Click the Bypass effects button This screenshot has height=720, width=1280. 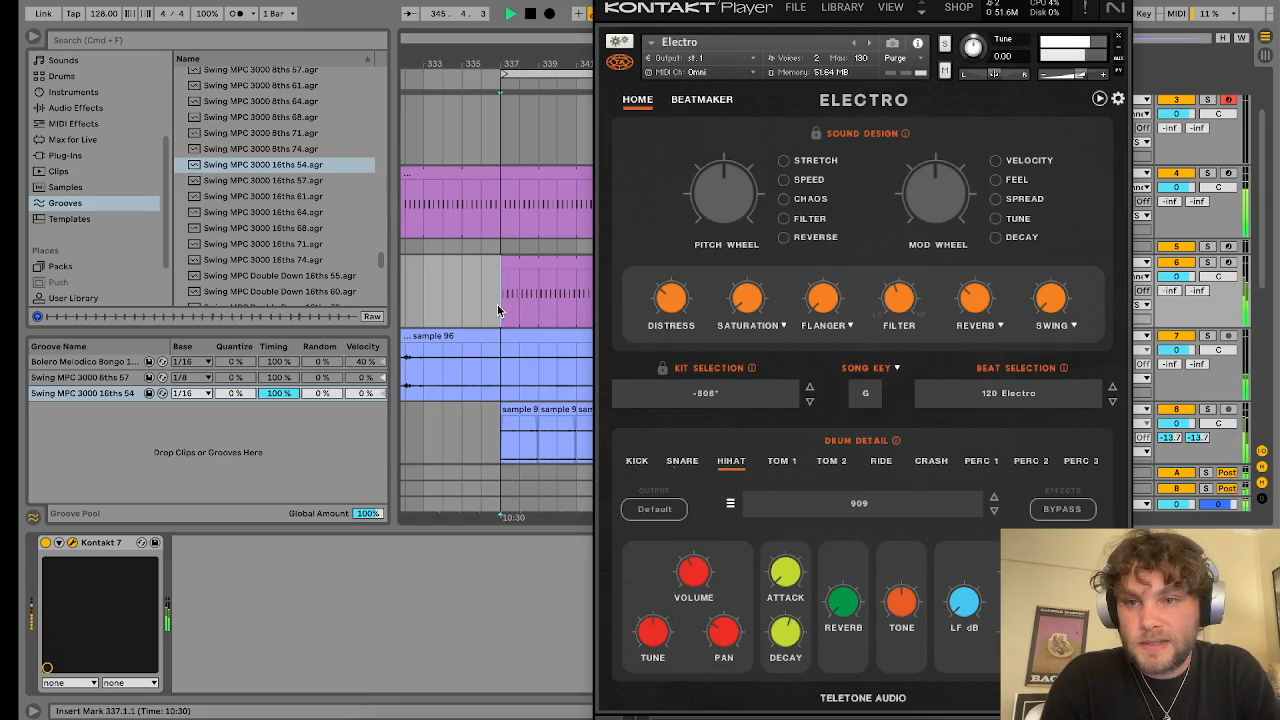point(1062,509)
